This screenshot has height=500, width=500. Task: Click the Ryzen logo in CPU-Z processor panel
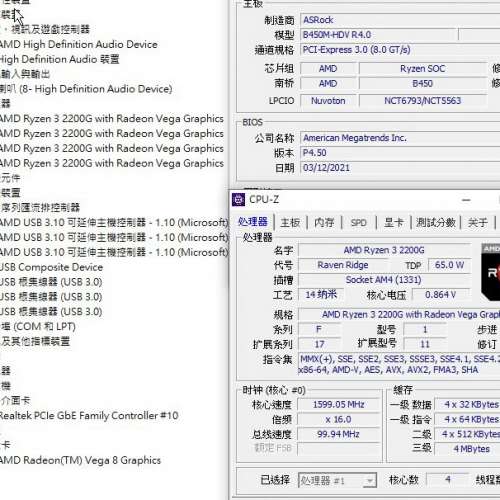(x=491, y=272)
